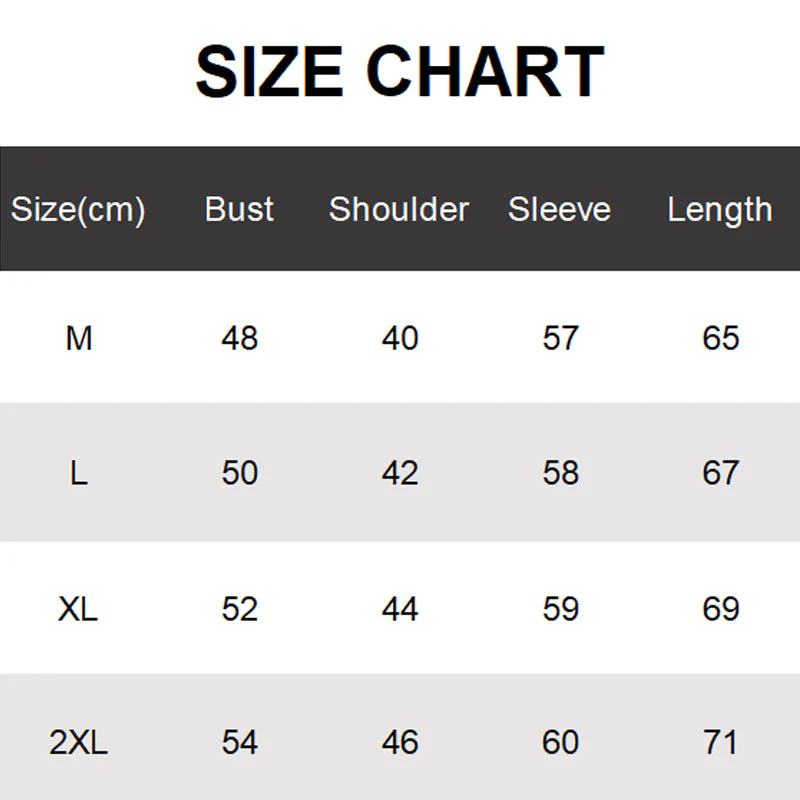Click bust value 48 for size M
This screenshot has width=800, height=800.
240,338
